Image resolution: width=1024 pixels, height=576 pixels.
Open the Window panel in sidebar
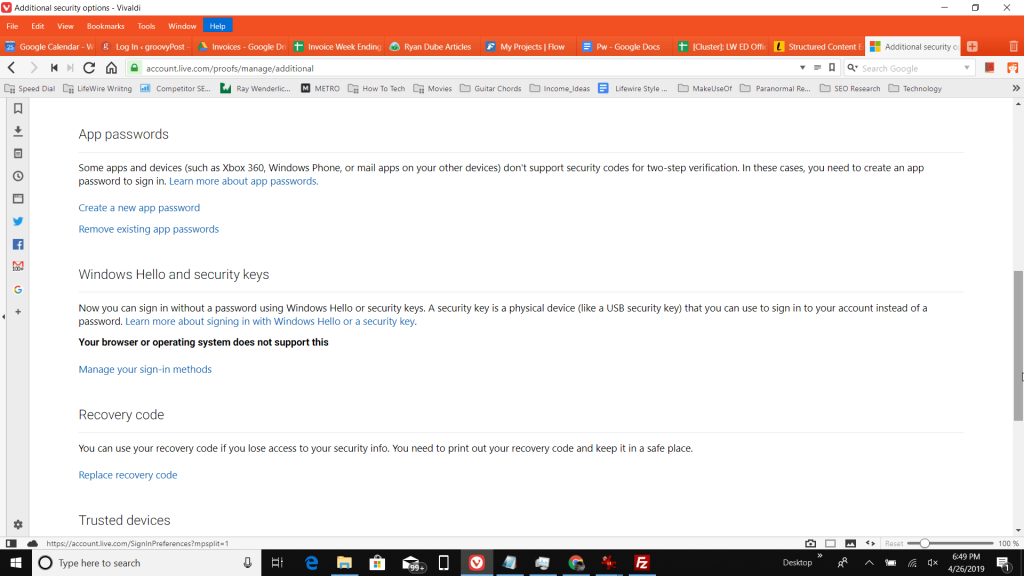tap(18, 199)
